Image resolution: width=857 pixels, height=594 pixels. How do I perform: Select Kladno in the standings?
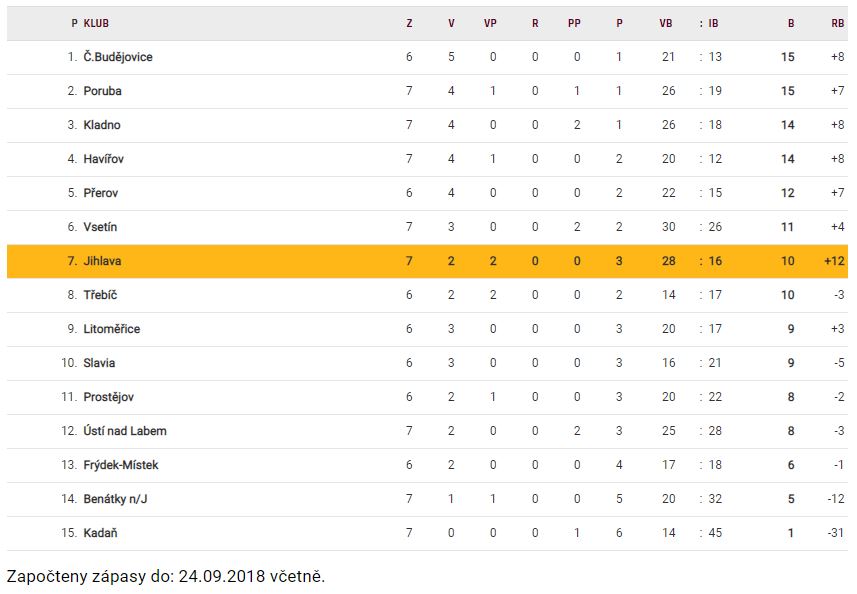click(x=102, y=125)
